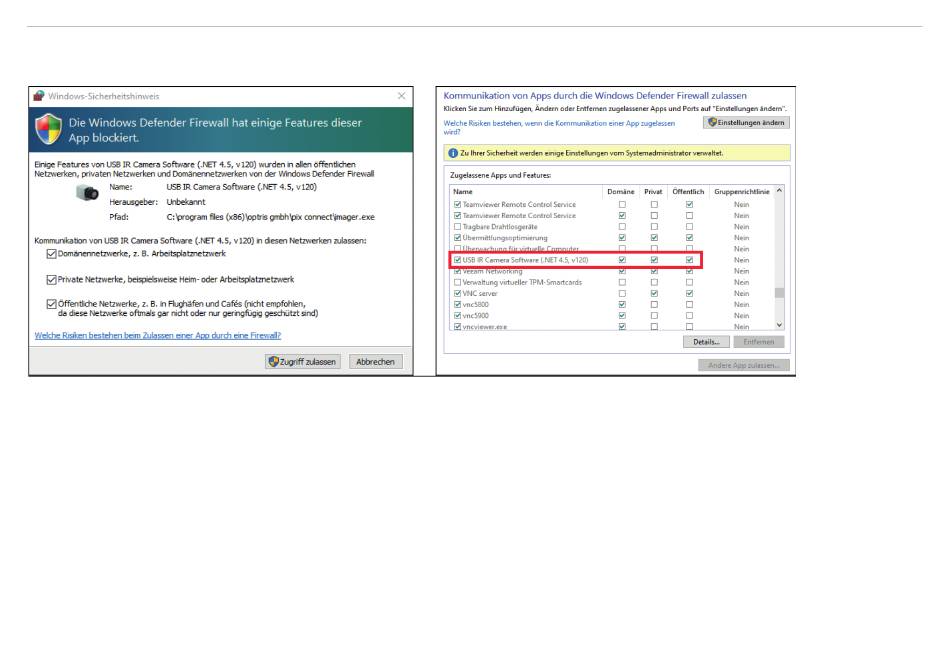Toggle the Übermittlungsoptimierung app checkbox
This screenshot has width=950, height=657.
(457, 238)
